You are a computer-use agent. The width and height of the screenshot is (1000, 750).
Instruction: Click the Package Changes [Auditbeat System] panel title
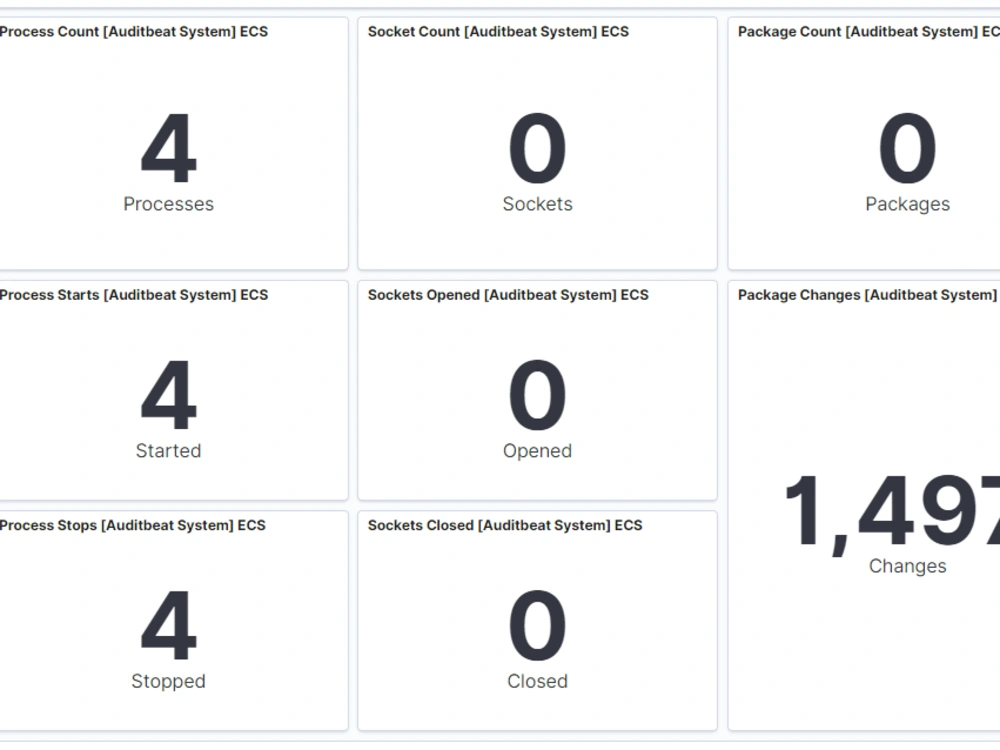coord(866,294)
